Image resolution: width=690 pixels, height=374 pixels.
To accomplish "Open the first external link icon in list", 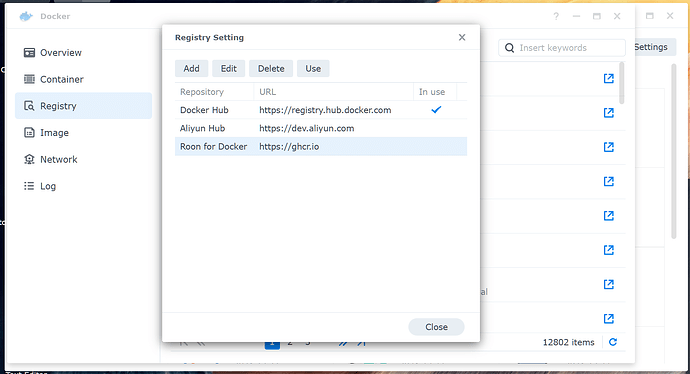I will tap(609, 78).
